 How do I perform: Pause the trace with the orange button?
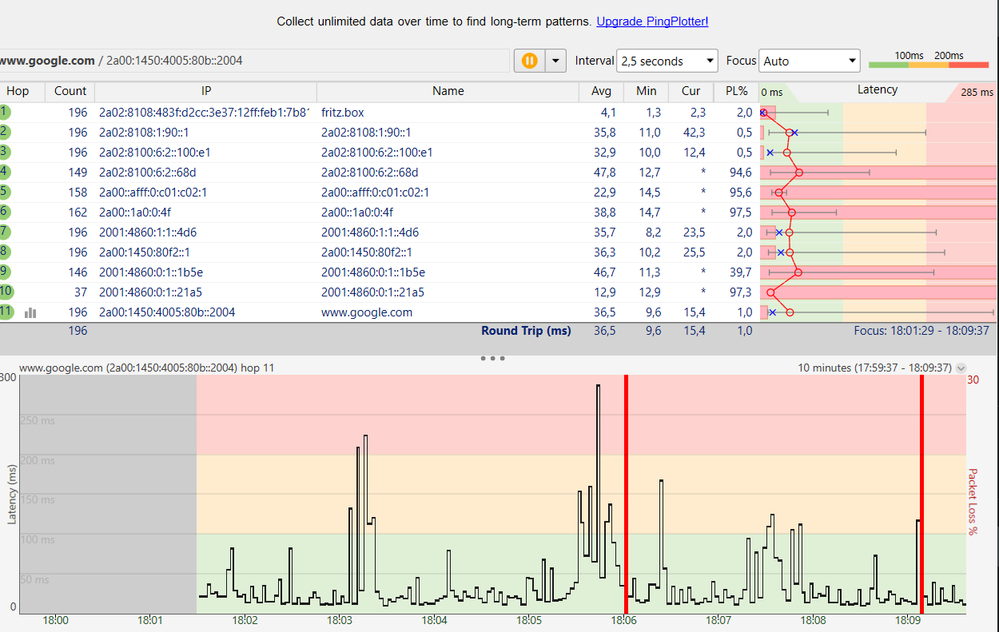point(529,60)
